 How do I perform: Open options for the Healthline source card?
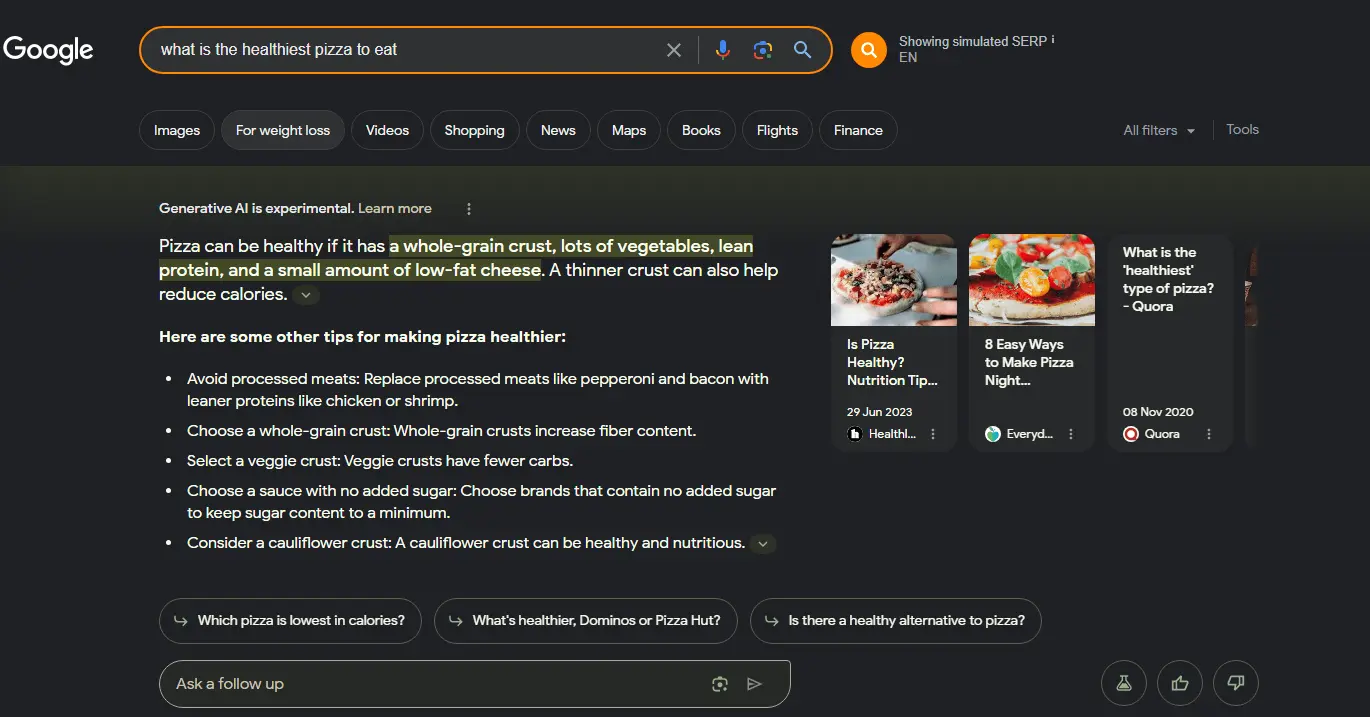933,434
